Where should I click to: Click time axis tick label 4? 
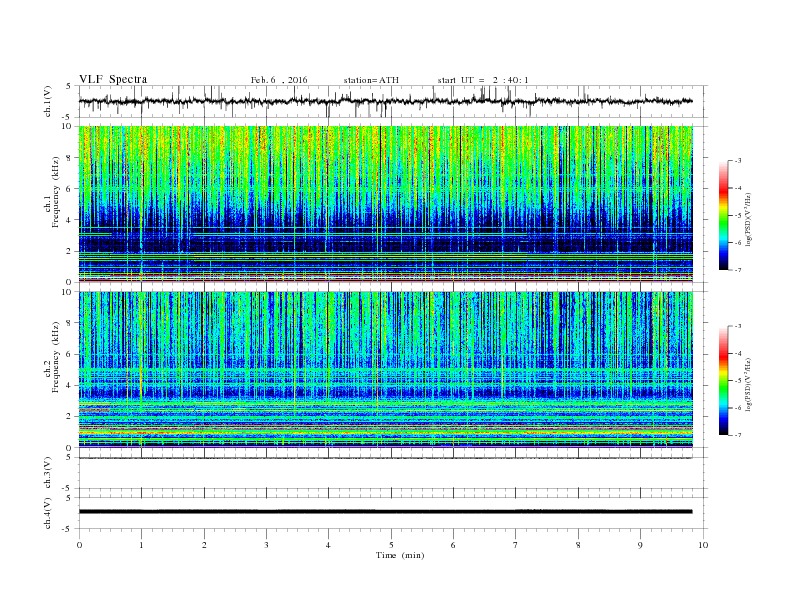tap(328, 545)
